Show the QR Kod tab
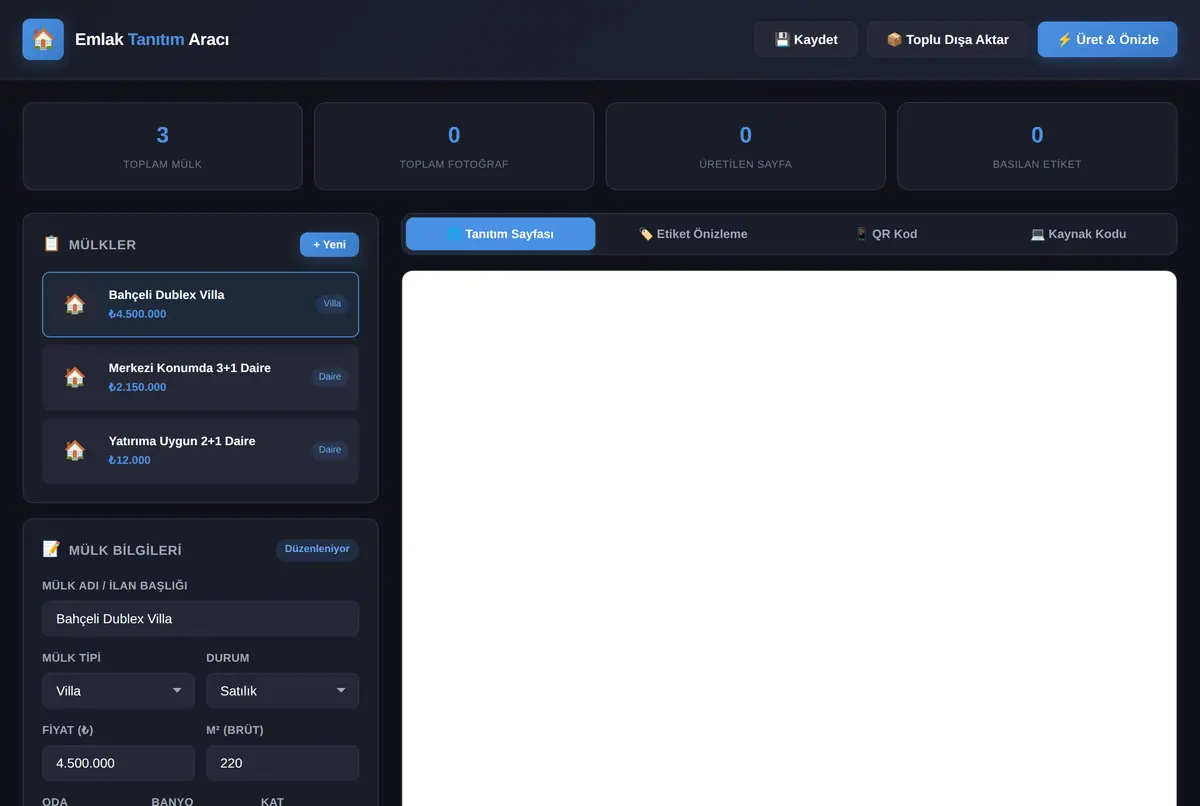Image resolution: width=1200 pixels, height=806 pixels. (x=886, y=234)
